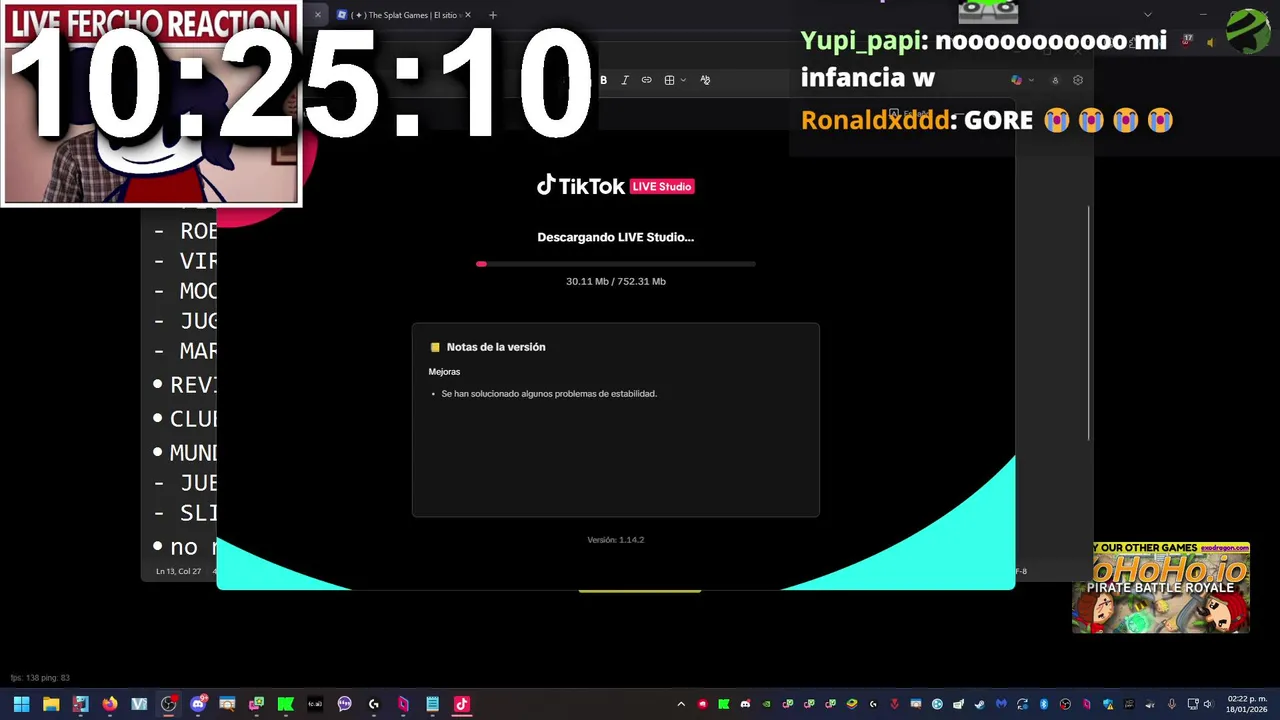Click the Versión: 1.14.2 label
The width and height of the screenshot is (1280, 720).
coord(616,540)
